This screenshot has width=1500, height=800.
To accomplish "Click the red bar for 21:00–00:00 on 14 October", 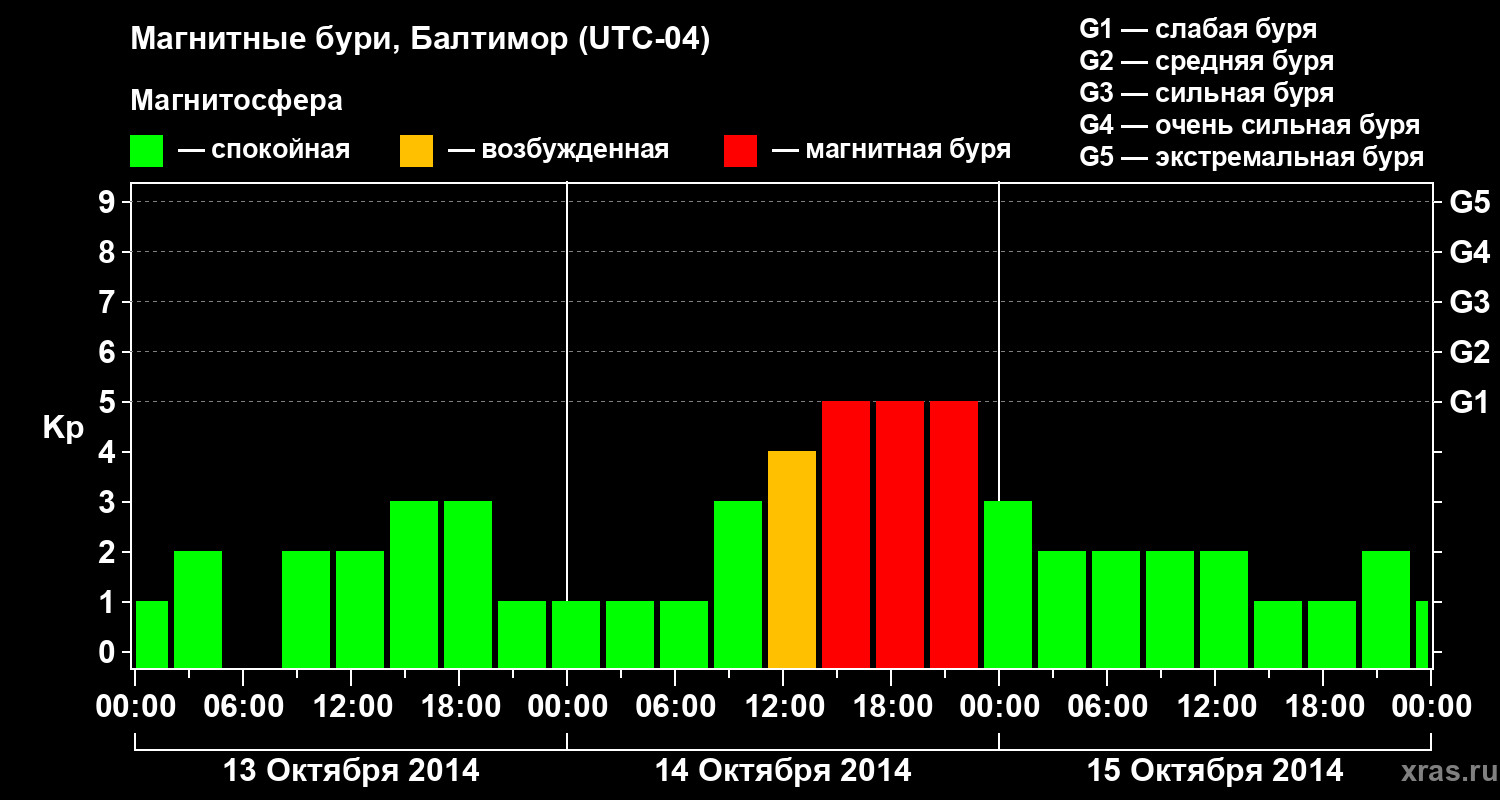I will (x=954, y=534).
